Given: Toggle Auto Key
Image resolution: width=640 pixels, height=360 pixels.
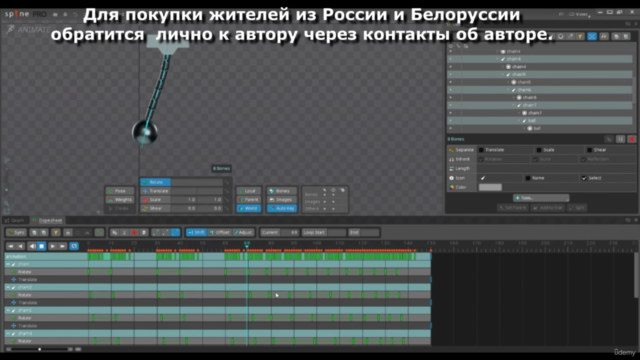Looking at the screenshot, I should tap(282, 208).
